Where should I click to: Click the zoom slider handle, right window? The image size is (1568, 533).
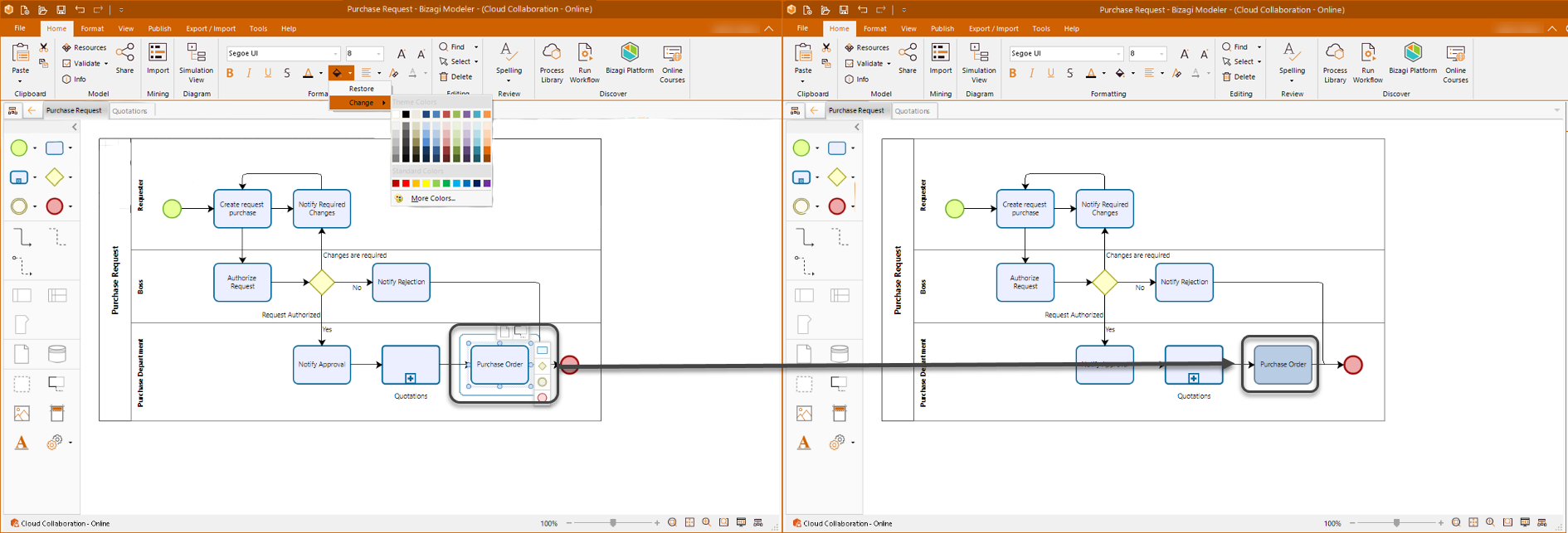coord(1396,523)
